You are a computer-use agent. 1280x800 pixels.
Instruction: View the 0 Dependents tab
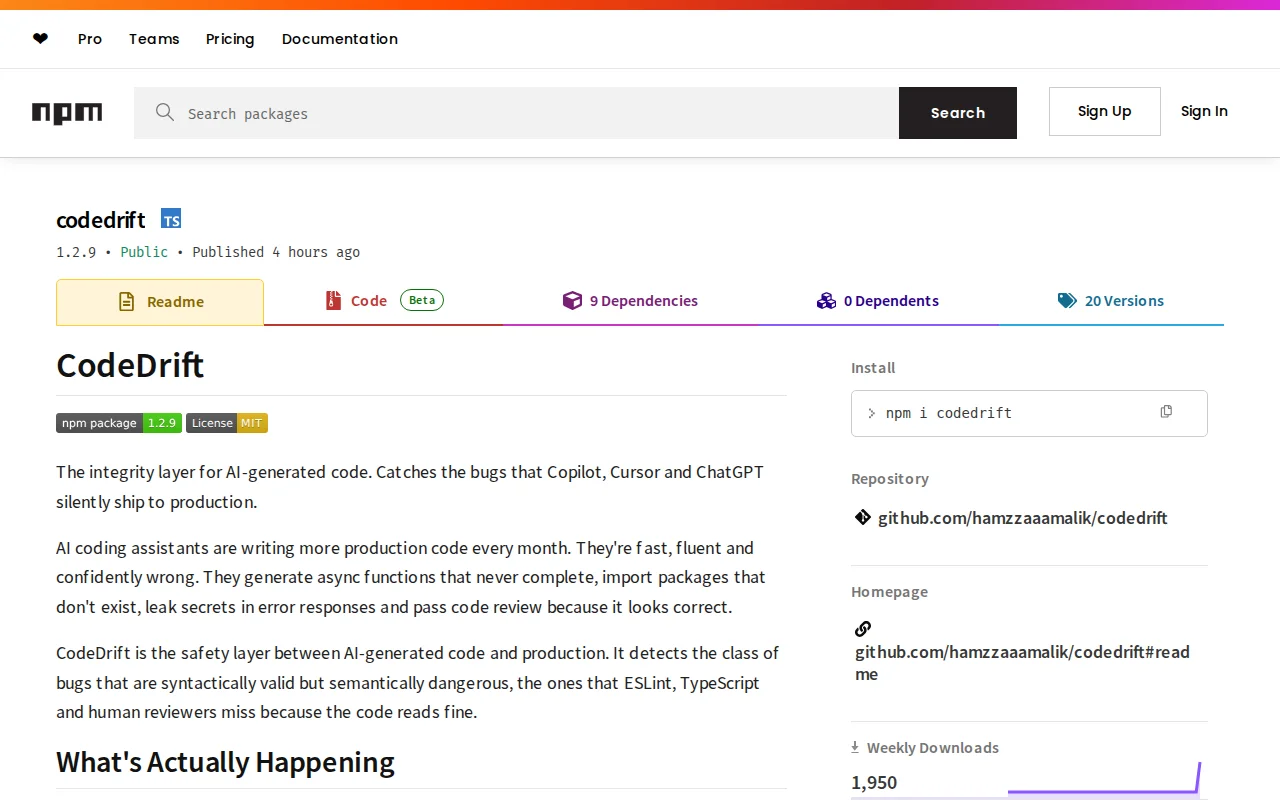[x=878, y=301]
